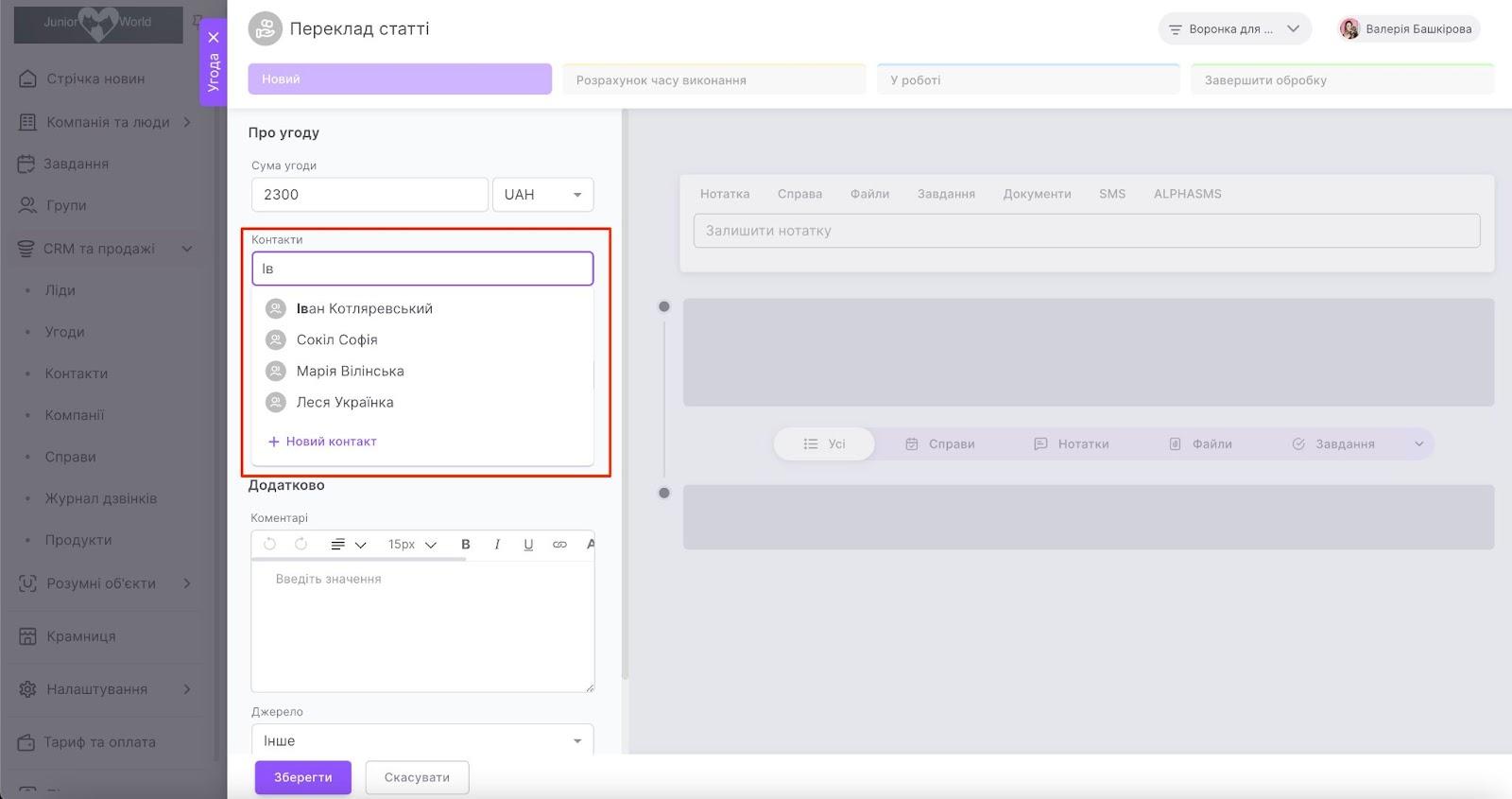The height and width of the screenshot is (799, 1512).
Task: Click the Сума угоди amount field
Action: [369, 195]
